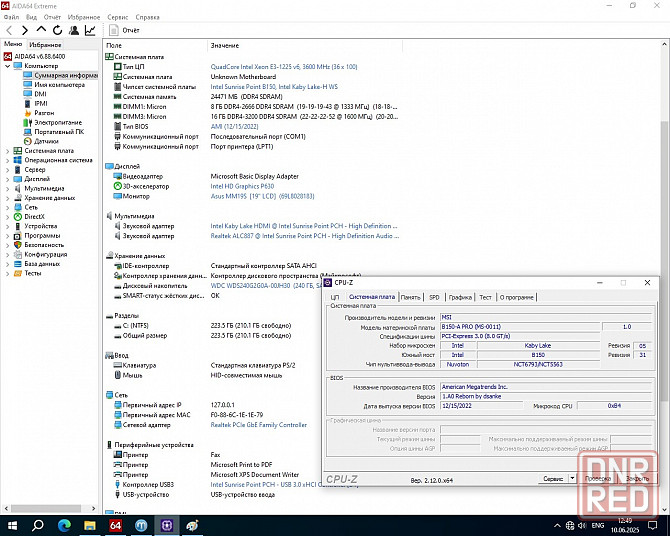
Task: Click the Forward navigation arrow
Action: pos(25,30)
